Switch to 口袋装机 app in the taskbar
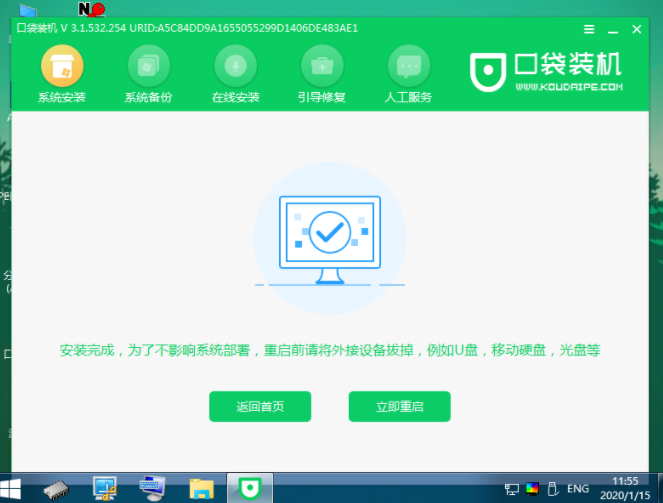Image resolution: width=663 pixels, height=503 pixels. click(249, 488)
